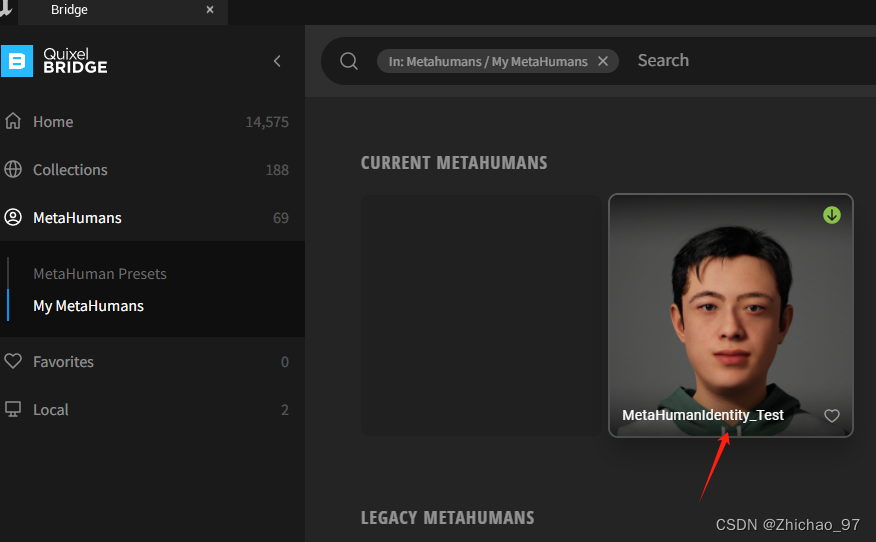Select the MetaHumanIdentity_Test thumbnail
This screenshot has width=876, height=542.
pyautogui.click(x=731, y=315)
